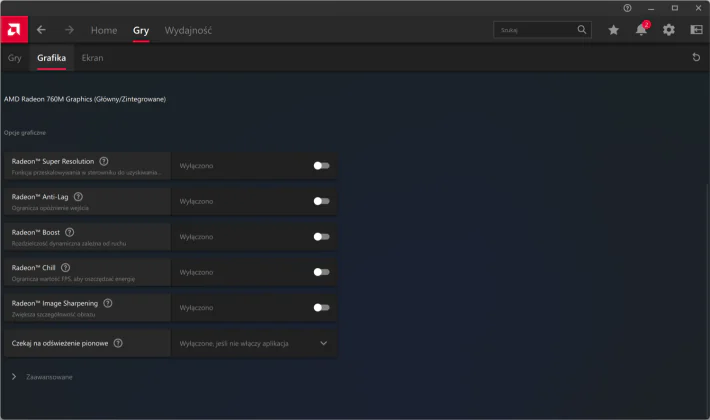This screenshot has width=710, height=420.
Task: Select the Grafika sub-tab
Action: click(52, 58)
